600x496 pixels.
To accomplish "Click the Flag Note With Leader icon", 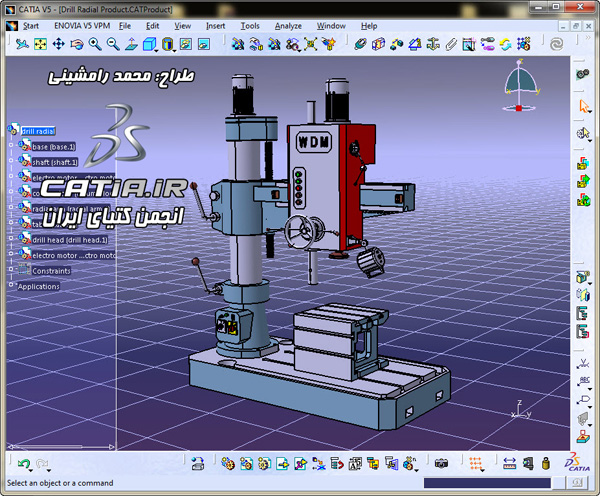I will tap(582, 400).
